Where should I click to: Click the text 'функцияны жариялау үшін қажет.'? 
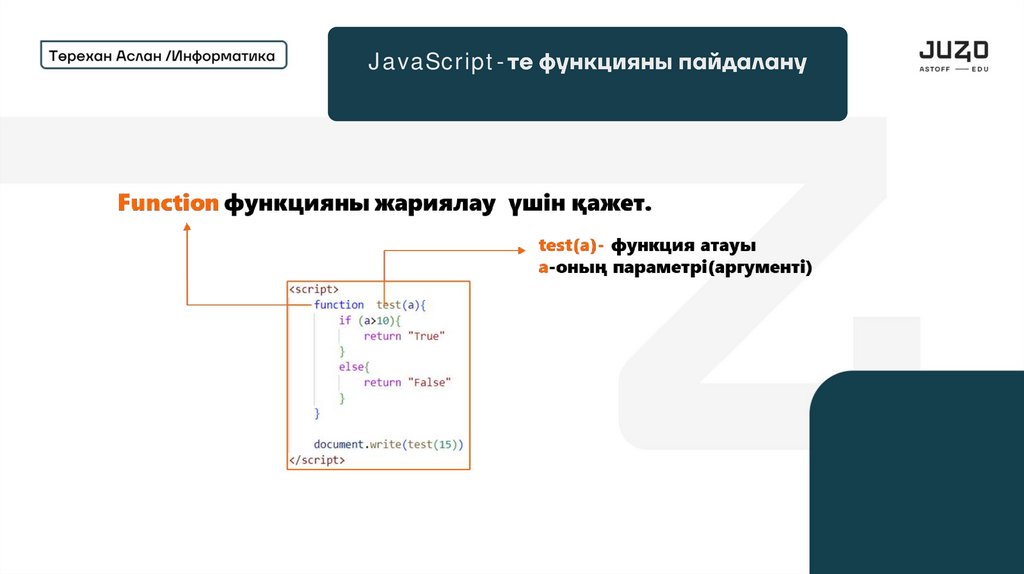point(438,204)
